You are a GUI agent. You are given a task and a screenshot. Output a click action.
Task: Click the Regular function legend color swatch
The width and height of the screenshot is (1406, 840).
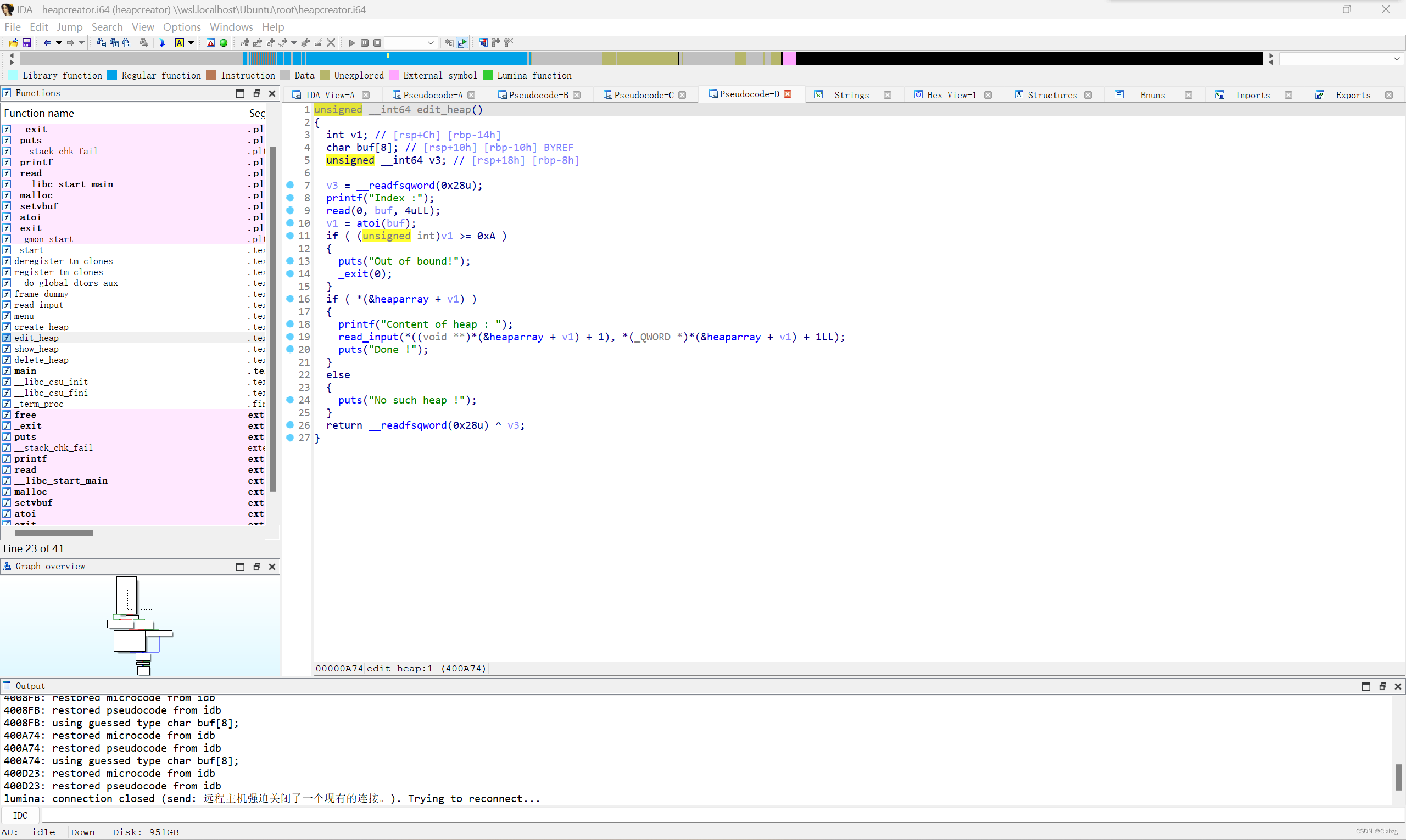pyautogui.click(x=112, y=75)
